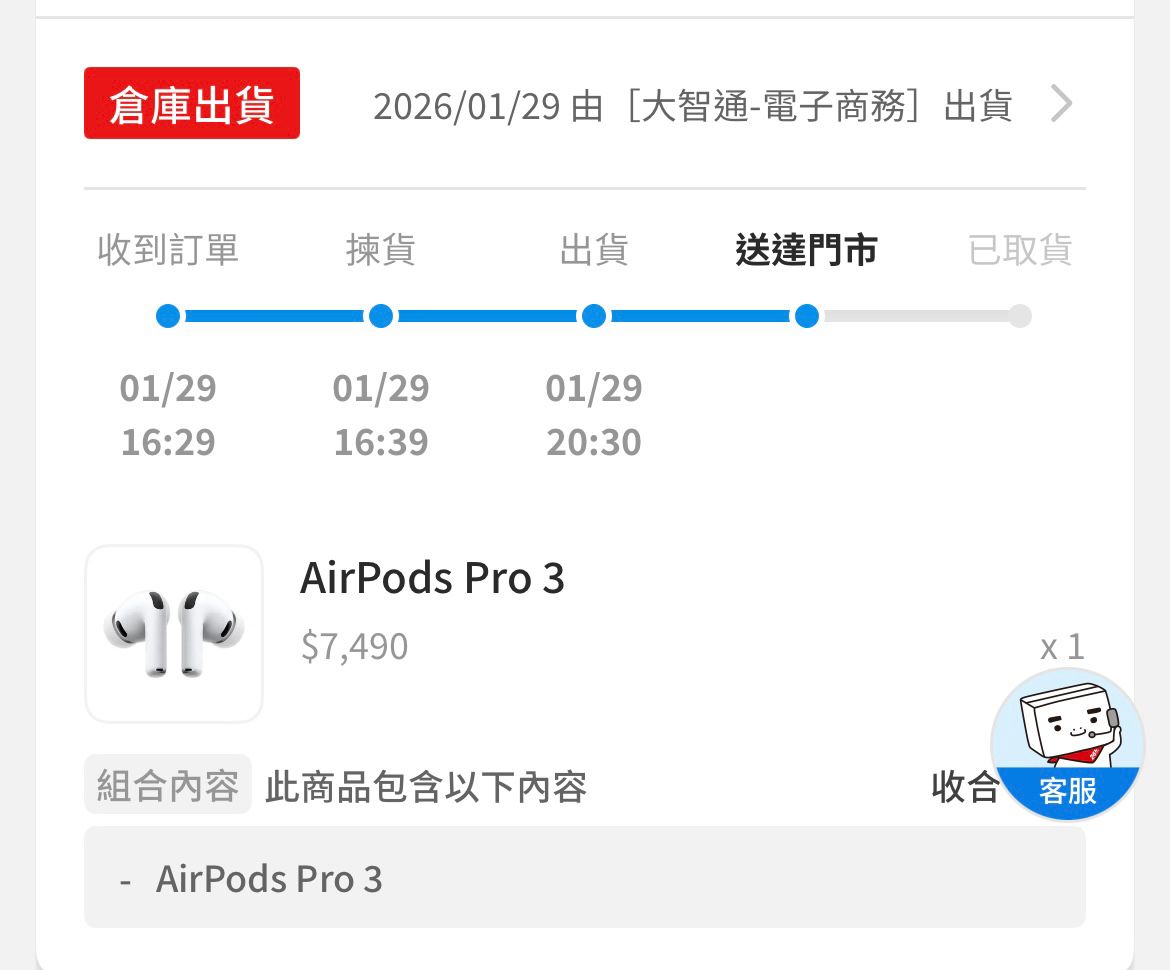Select the bold 送達門市 step label

806,250
